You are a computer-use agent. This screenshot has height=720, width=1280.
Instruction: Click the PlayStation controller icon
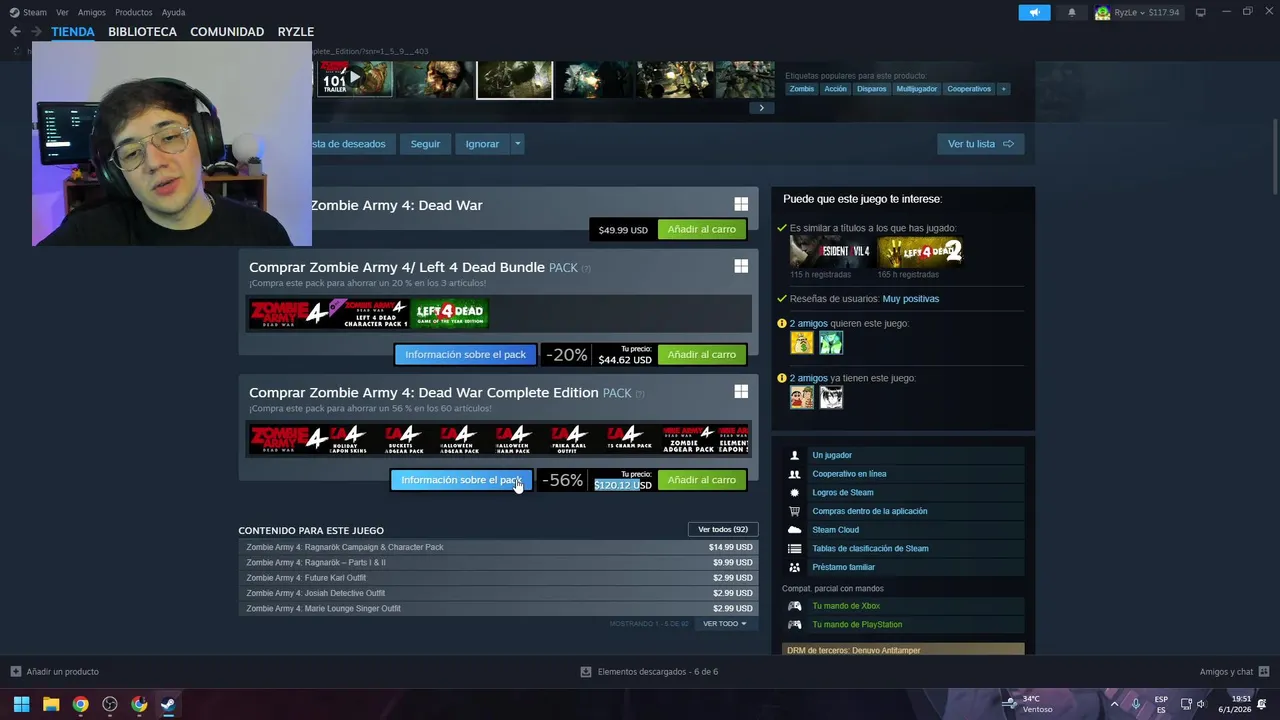(794, 624)
